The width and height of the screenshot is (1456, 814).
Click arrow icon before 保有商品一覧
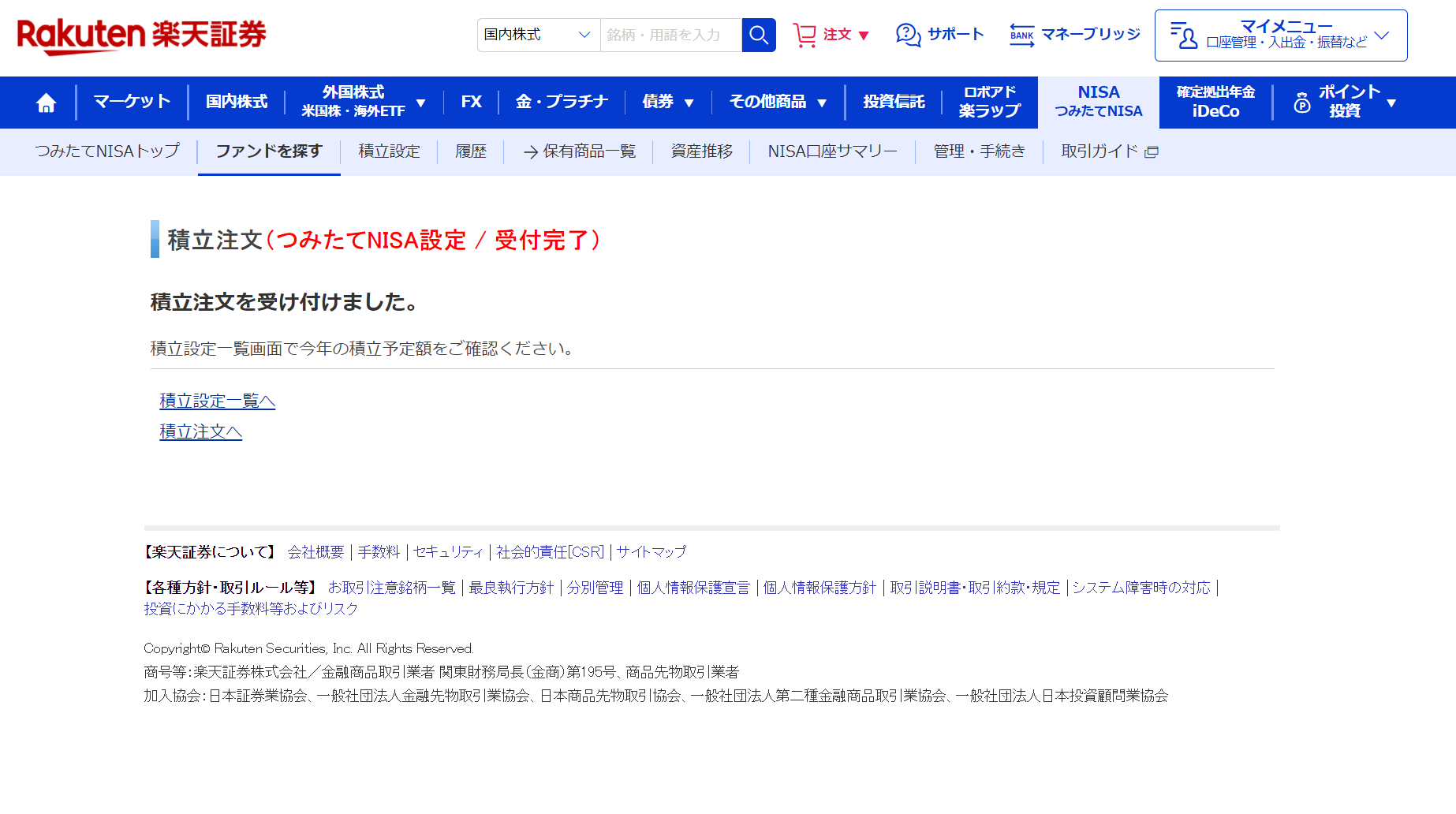pyautogui.click(x=531, y=151)
